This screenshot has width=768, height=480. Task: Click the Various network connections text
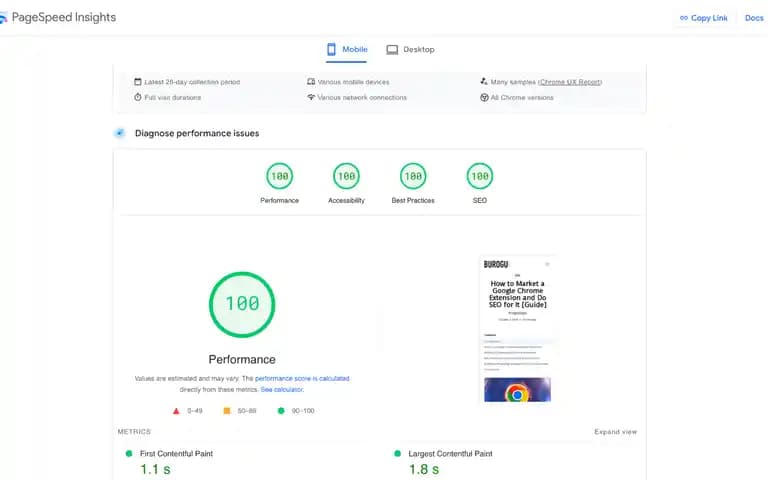pos(362,97)
